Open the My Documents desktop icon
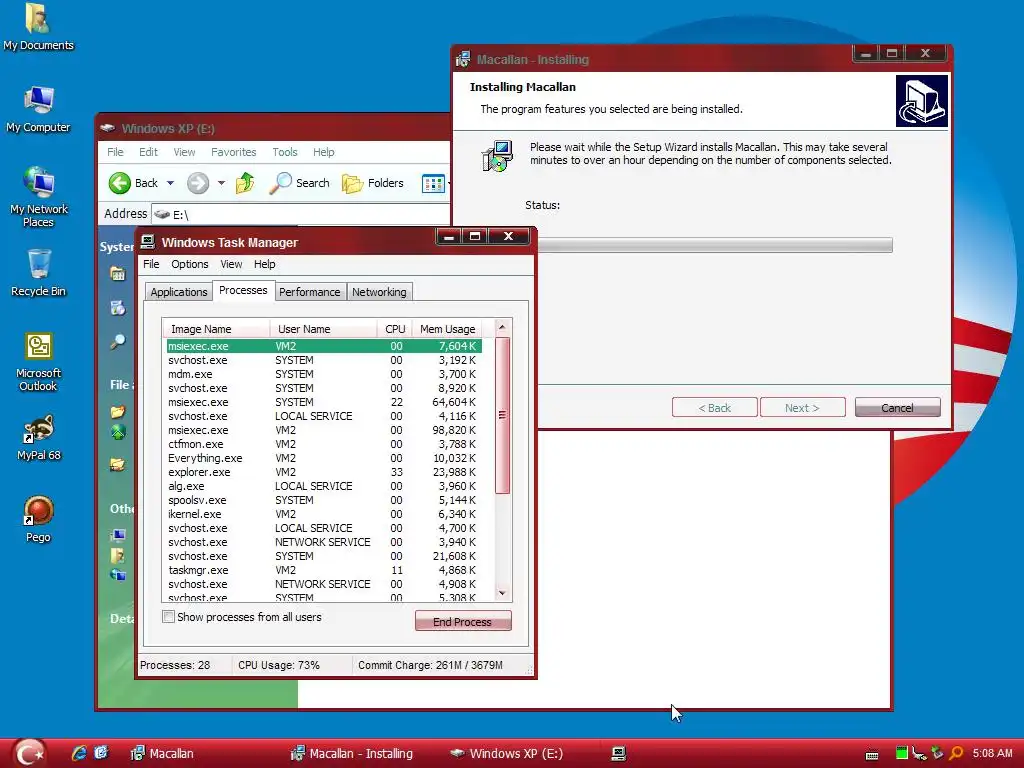The image size is (1024, 768). [38, 27]
